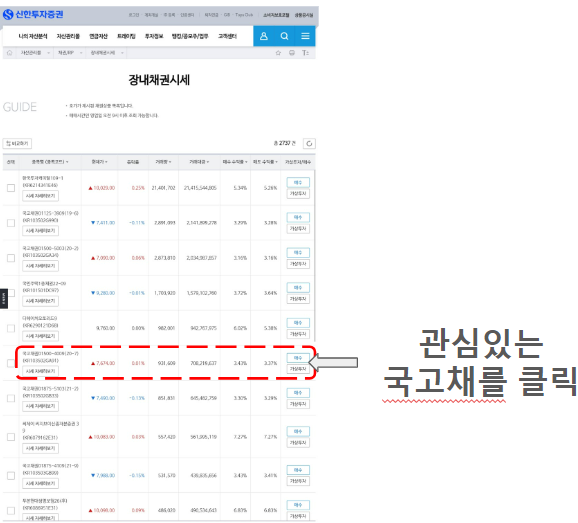This screenshot has height=523, width=578.
Task: Open the hamburger full menu icon
Action: pos(305,36)
